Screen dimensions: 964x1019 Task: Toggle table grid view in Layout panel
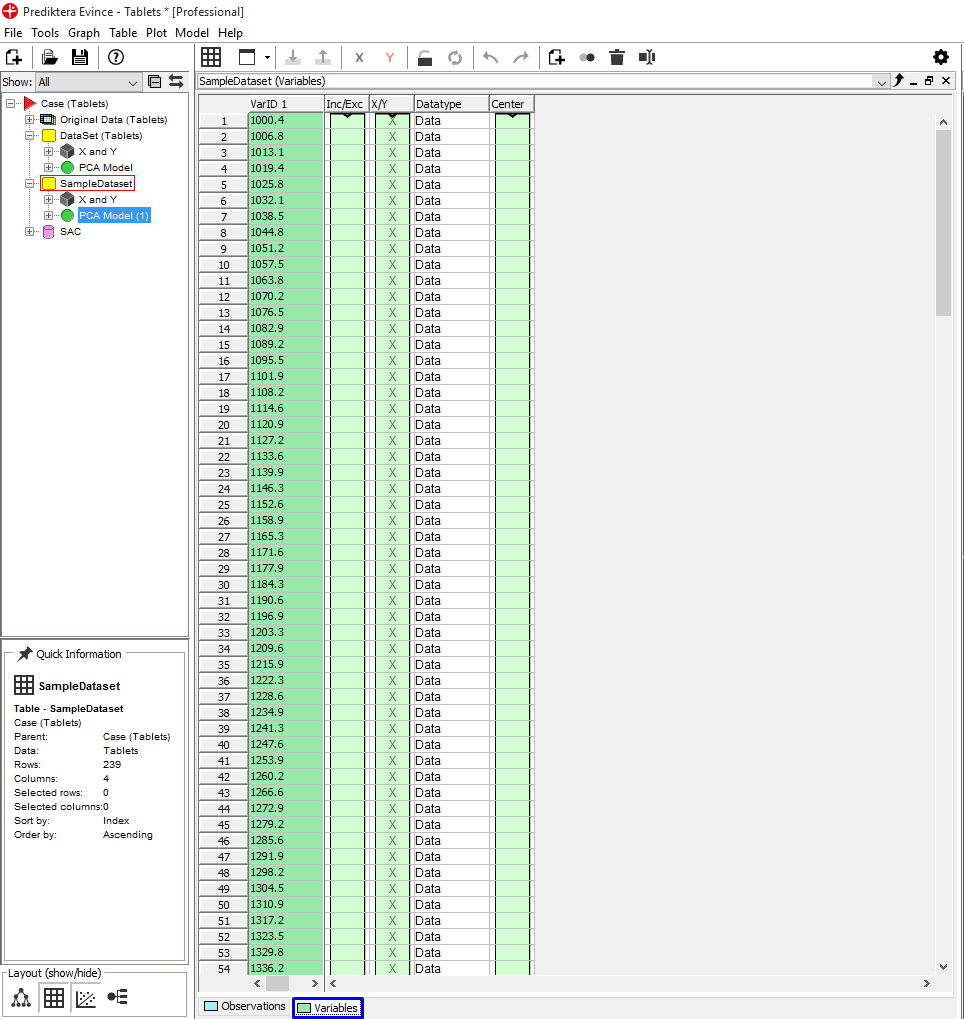54,997
